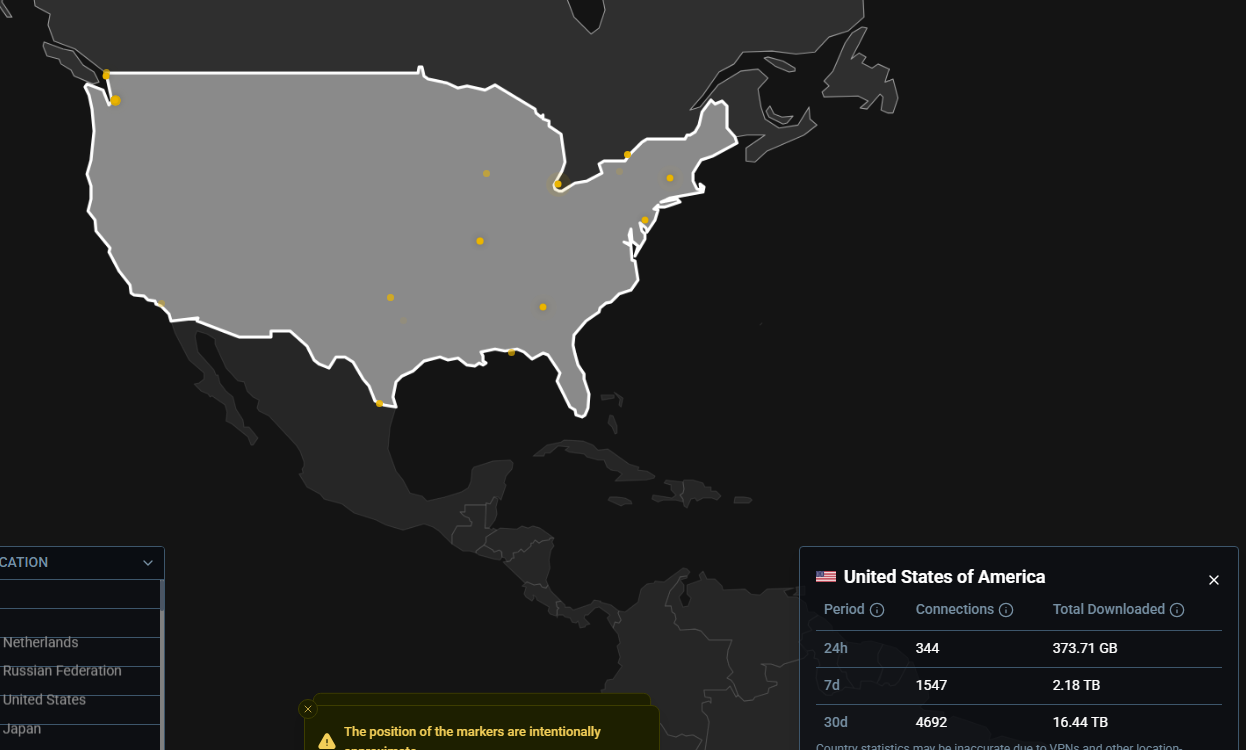Screen dimensions: 1246x750
Task: Dismiss the marker position warning notice
Action: [x=308, y=709]
